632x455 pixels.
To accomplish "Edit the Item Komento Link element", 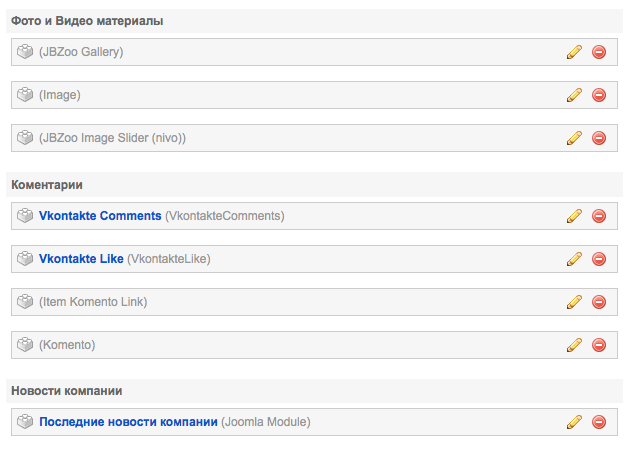I will click(574, 302).
